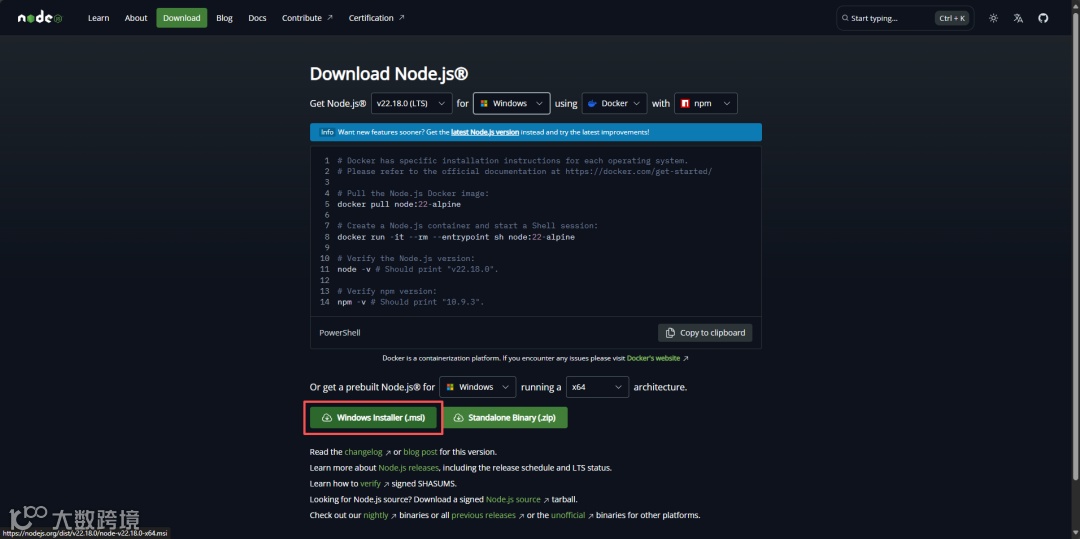The width and height of the screenshot is (1080, 539).
Task: Click the 'docker pull node:22-alpine' code line
Action: coord(399,204)
